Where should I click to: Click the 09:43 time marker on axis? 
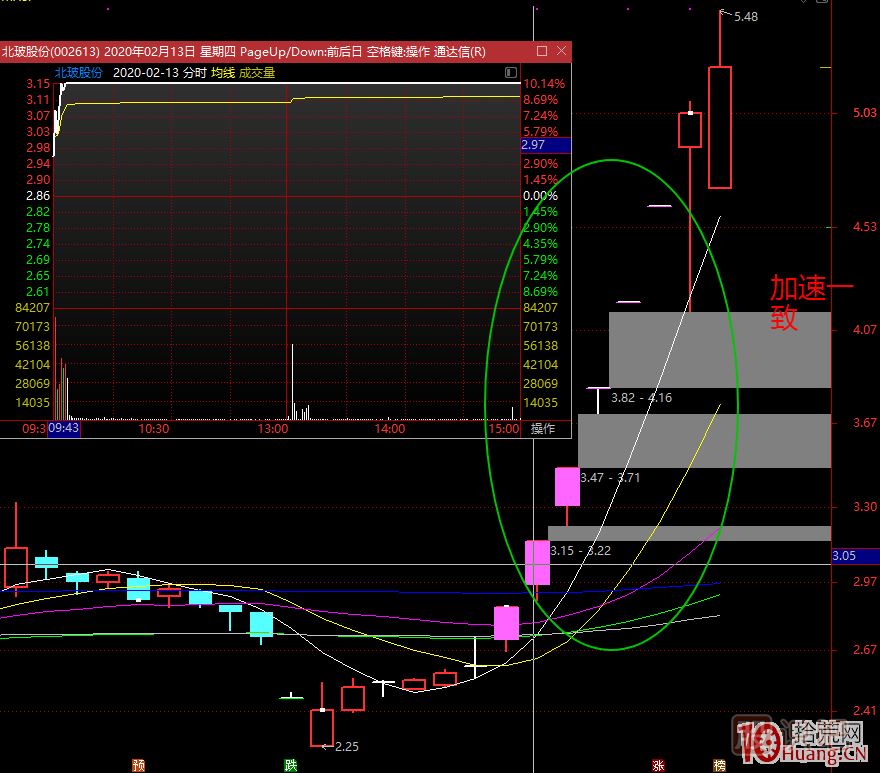(64, 429)
